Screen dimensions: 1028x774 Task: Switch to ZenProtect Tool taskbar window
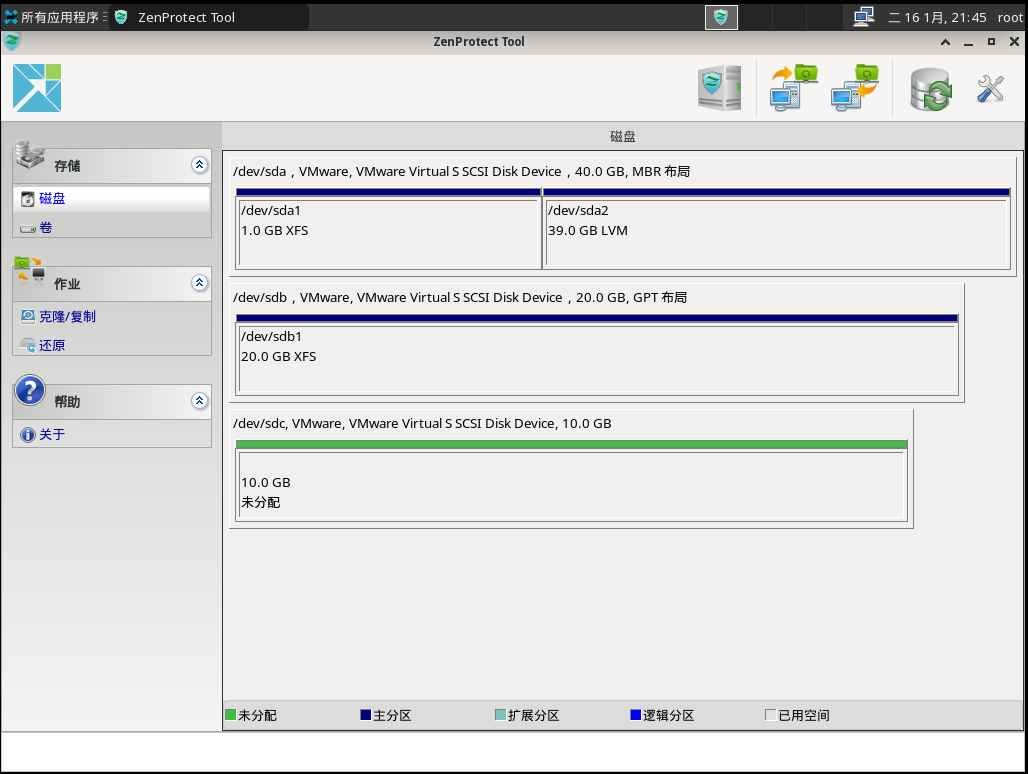[x=186, y=17]
